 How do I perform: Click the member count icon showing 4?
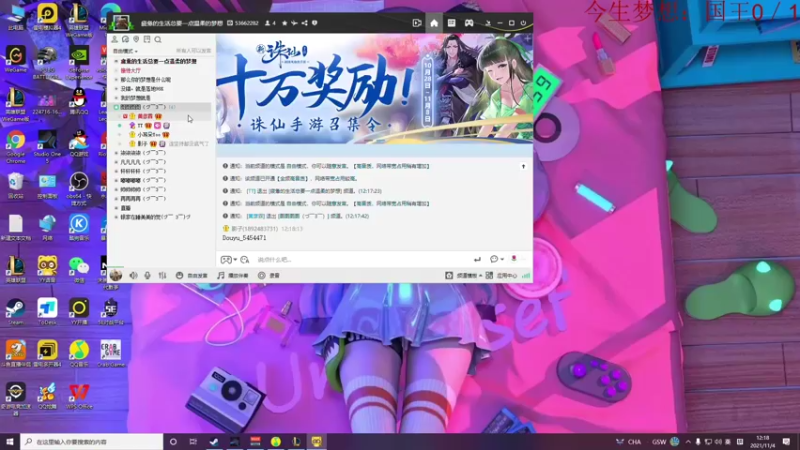[x=270, y=23]
